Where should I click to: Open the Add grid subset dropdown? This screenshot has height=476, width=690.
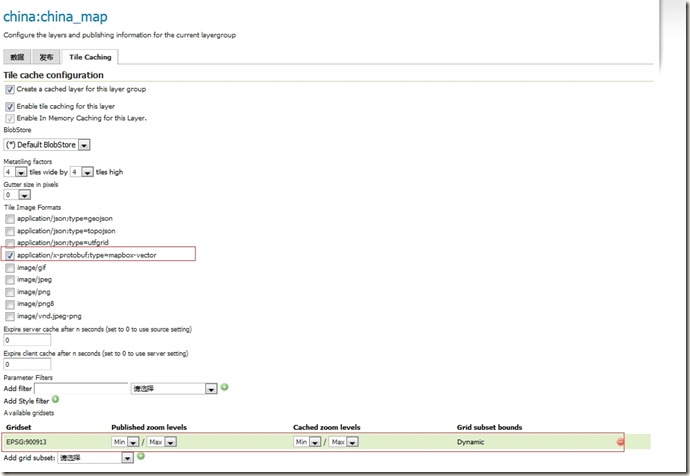[95, 458]
